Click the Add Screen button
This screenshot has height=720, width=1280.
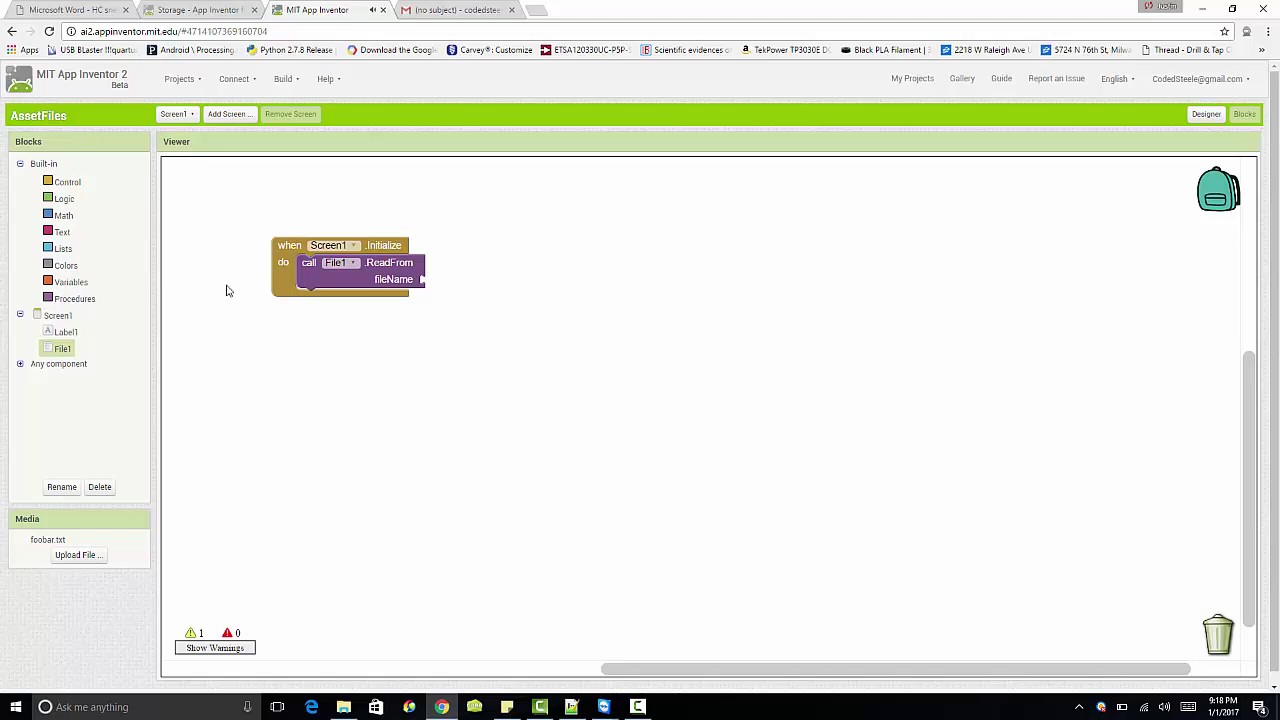(230, 114)
